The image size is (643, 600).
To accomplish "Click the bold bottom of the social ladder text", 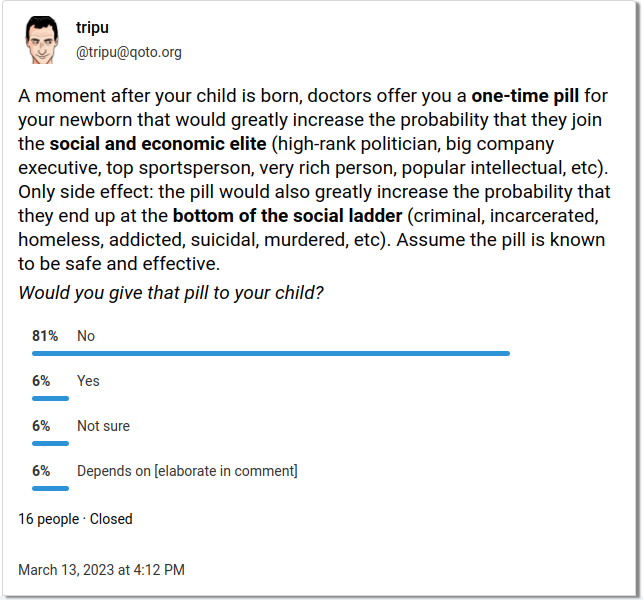I will pos(287,216).
